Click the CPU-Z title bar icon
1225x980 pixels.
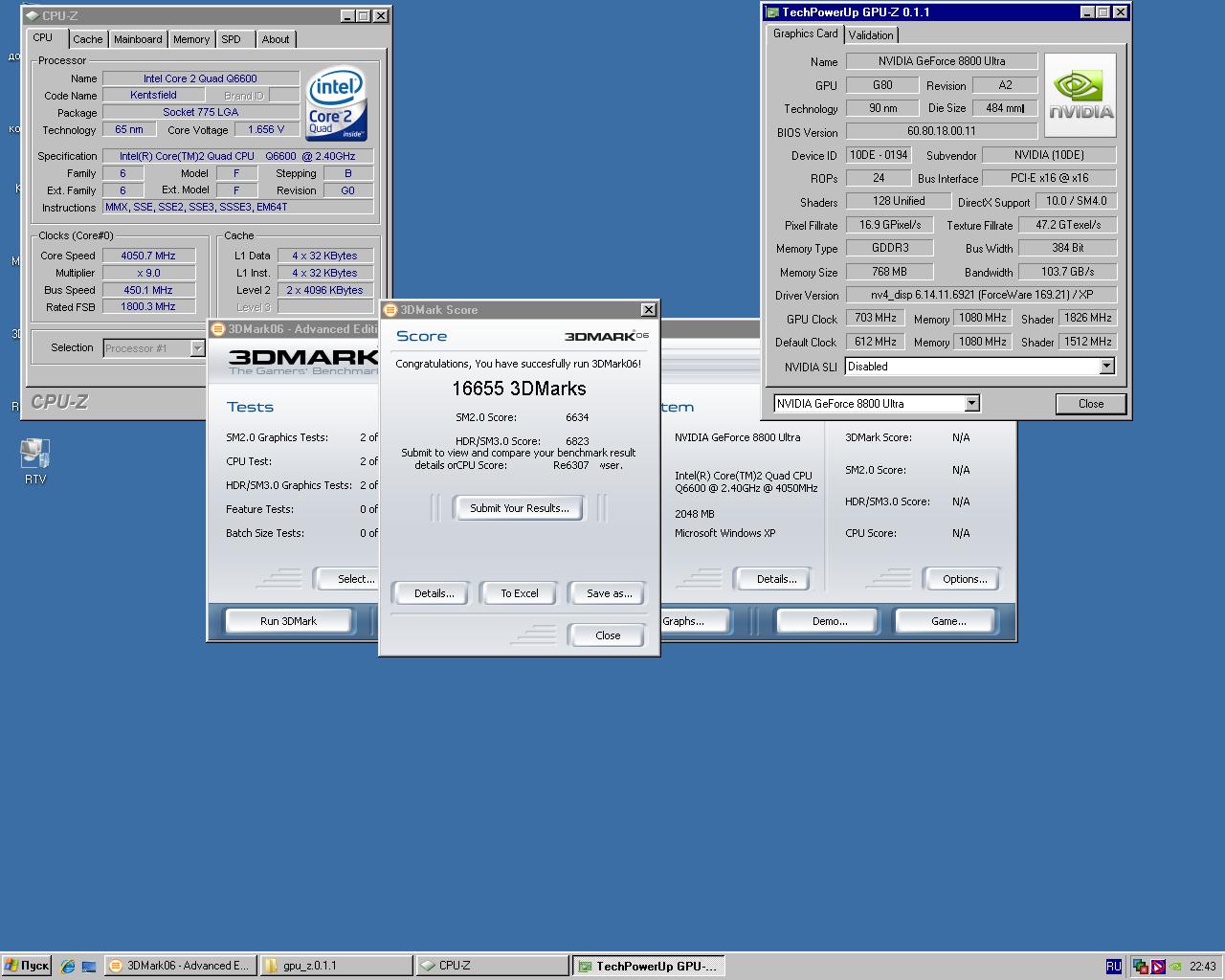[x=32, y=16]
